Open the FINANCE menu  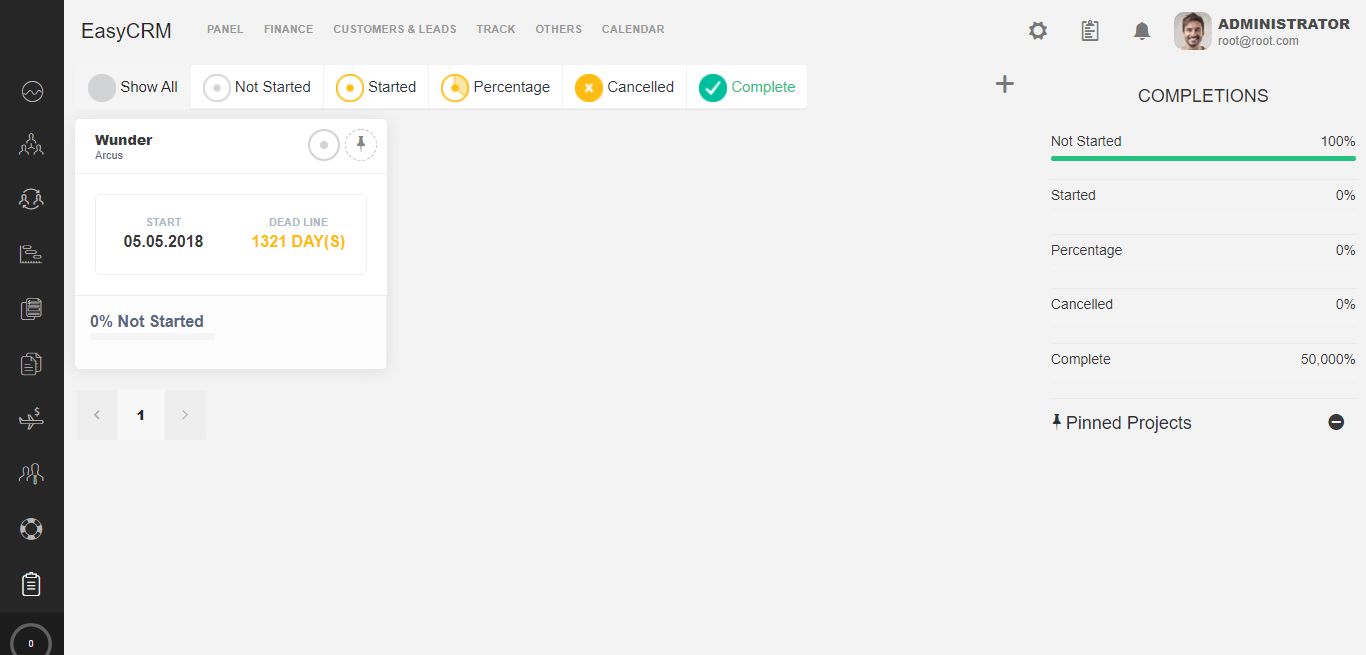(288, 29)
